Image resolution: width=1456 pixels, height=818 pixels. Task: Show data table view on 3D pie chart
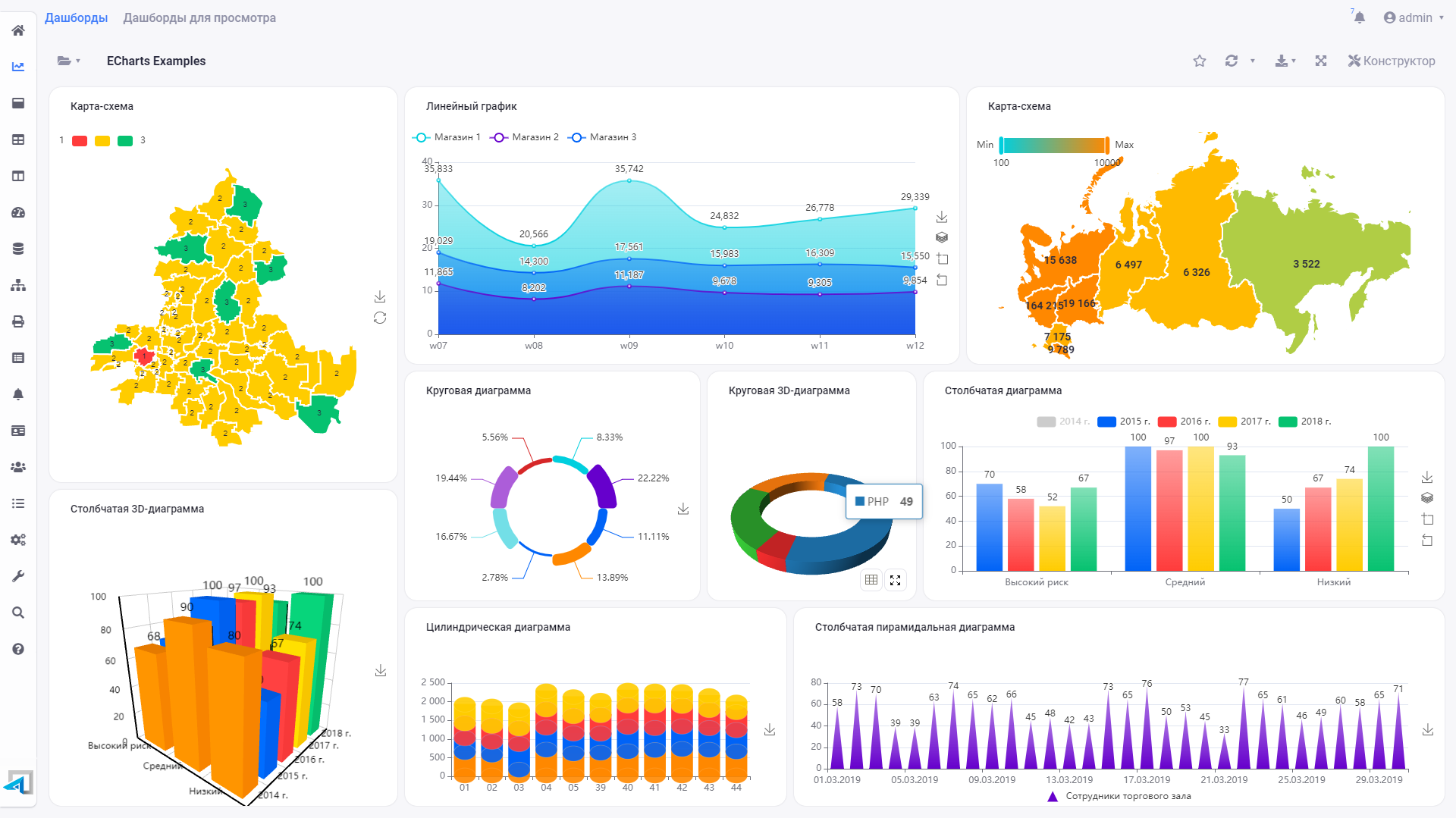pyautogui.click(x=871, y=580)
